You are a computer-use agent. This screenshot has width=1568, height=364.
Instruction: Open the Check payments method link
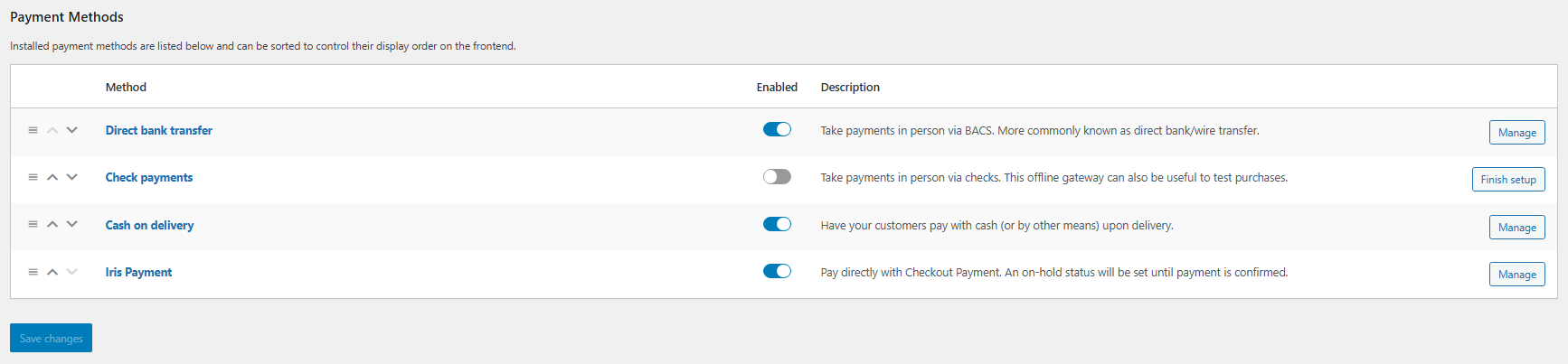coord(148,177)
